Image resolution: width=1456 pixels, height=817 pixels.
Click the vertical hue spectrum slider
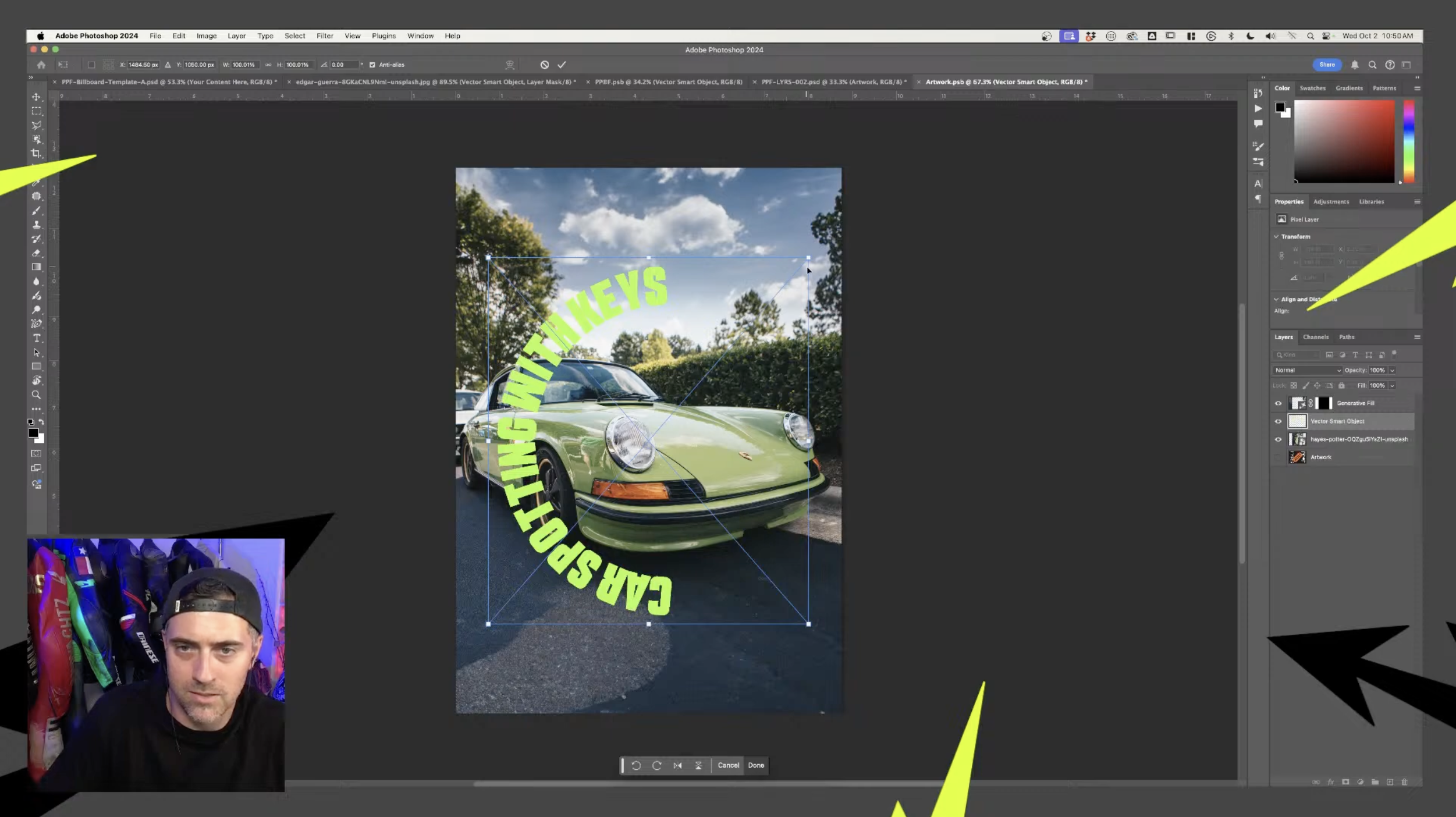point(1409,141)
